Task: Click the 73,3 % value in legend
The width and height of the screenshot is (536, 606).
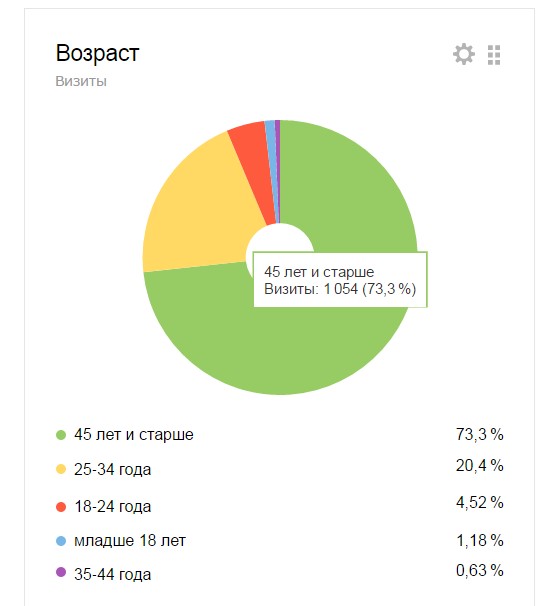Action: [480, 434]
